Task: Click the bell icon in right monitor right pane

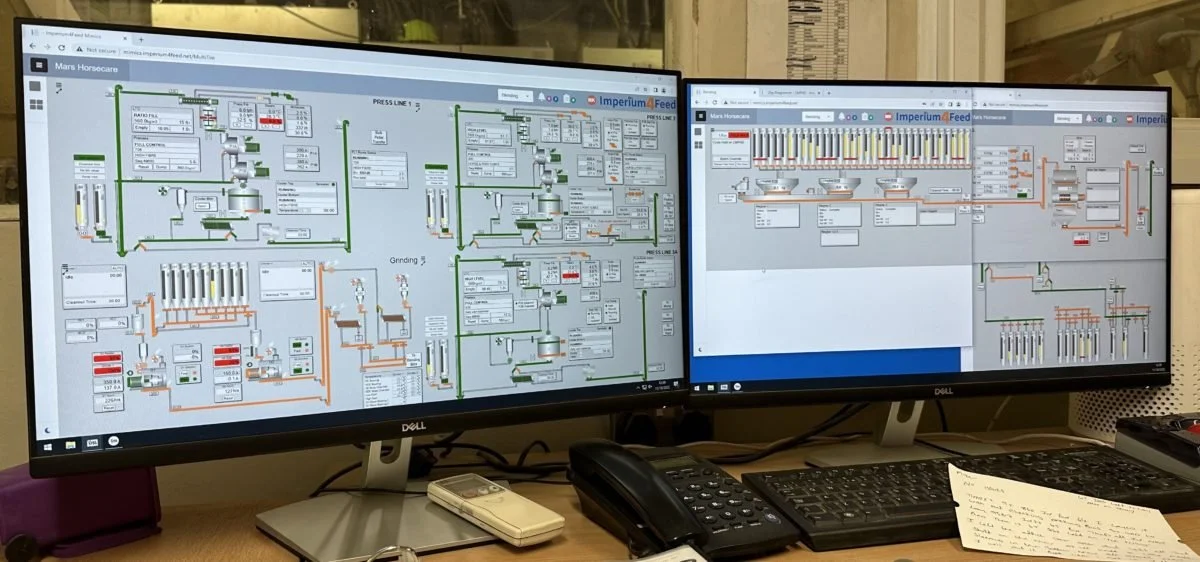Action: pos(1089,119)
